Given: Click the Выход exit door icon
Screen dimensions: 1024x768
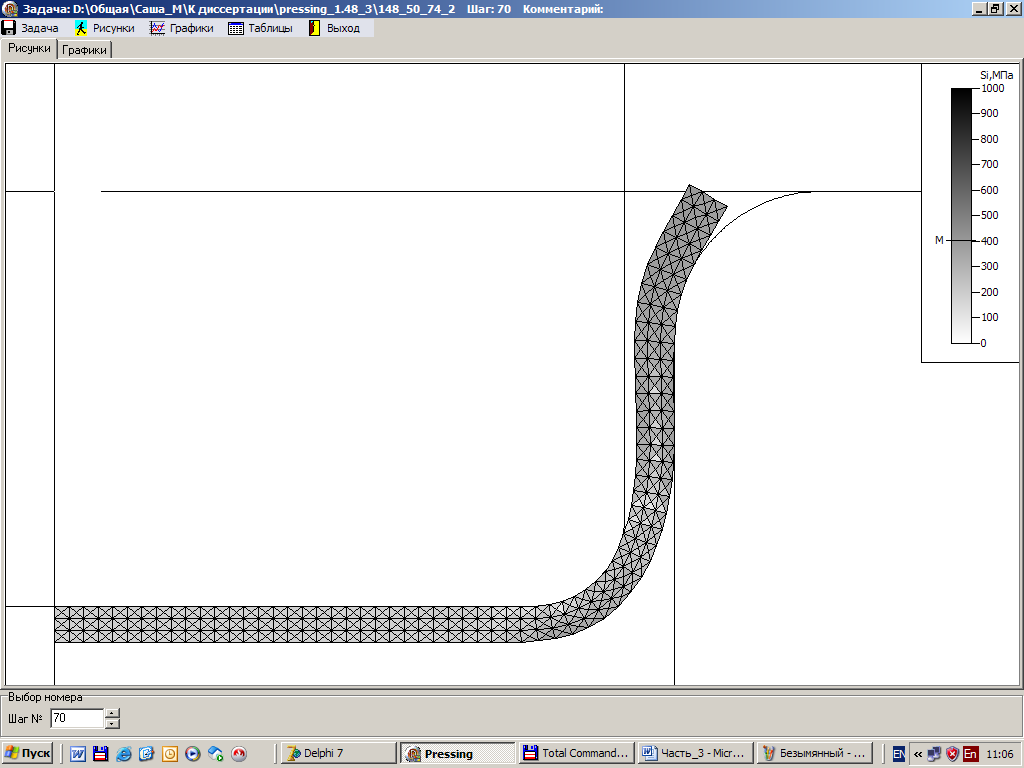Looking at the screenshot, I should tap(314, 28).
